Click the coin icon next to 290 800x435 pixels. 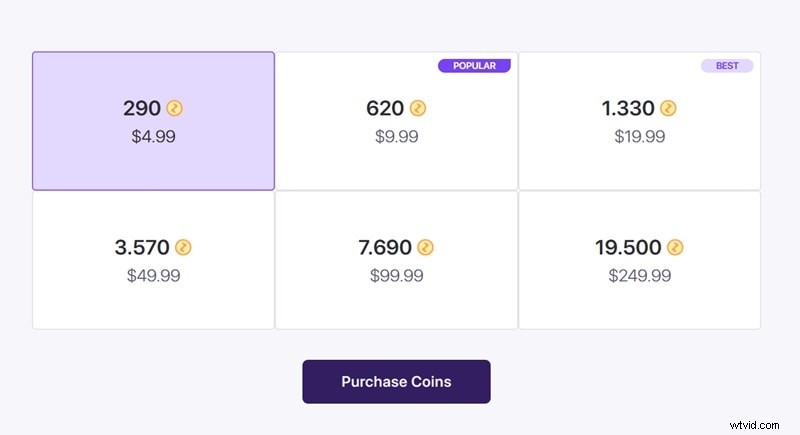coord(175,108)
